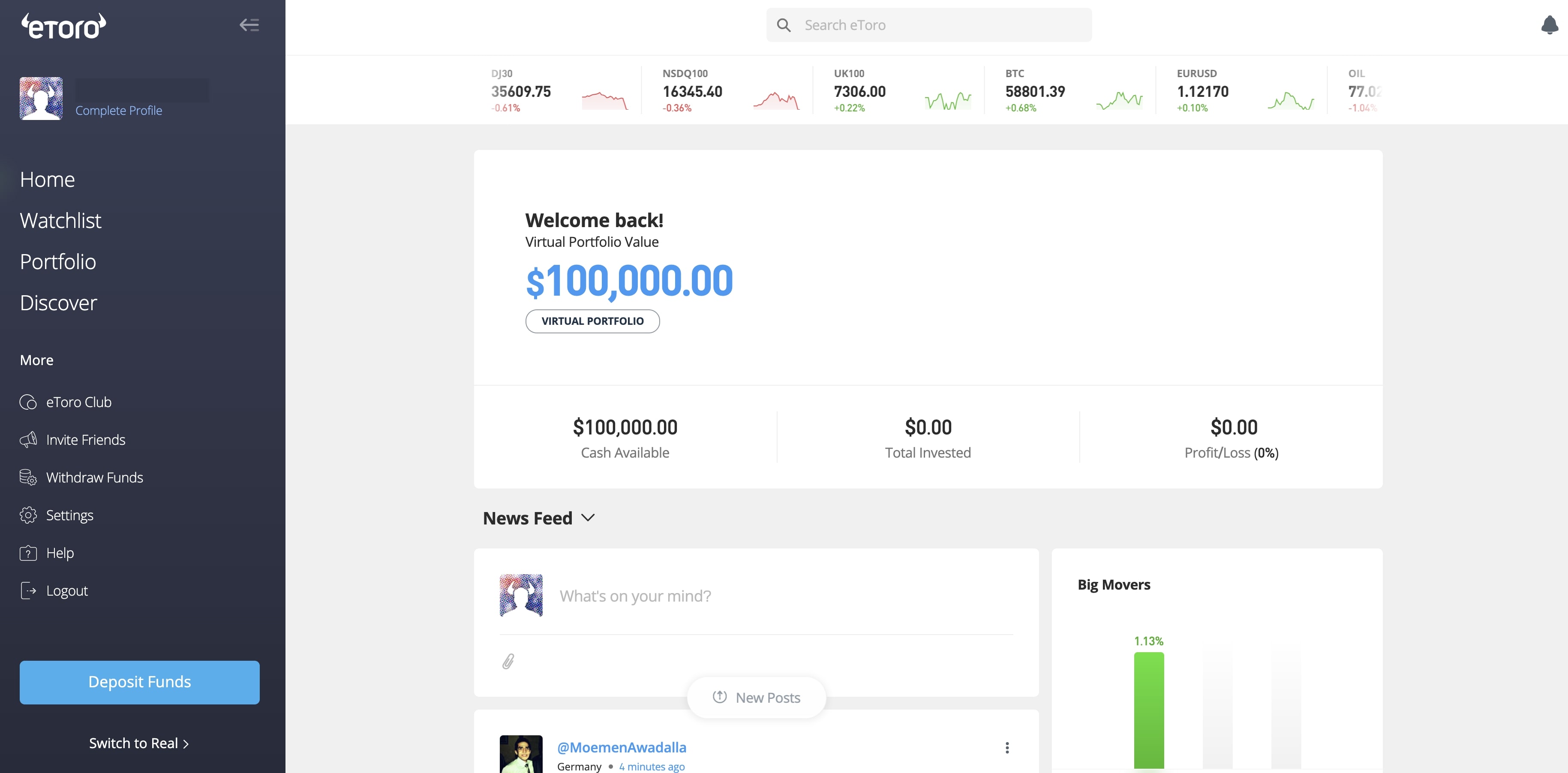Image resolution: width=1568 pixels, height=773 pixels.
Task: Click Switch to Real link
Action: (x=139, y=743)
